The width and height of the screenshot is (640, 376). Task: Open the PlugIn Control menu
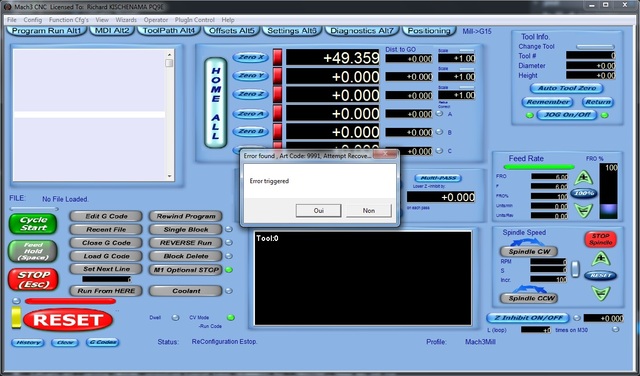pos(195,20)
